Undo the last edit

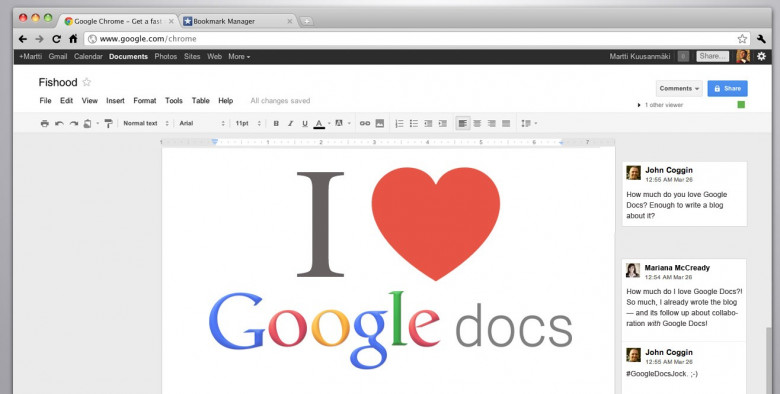[x=59, y=123]
